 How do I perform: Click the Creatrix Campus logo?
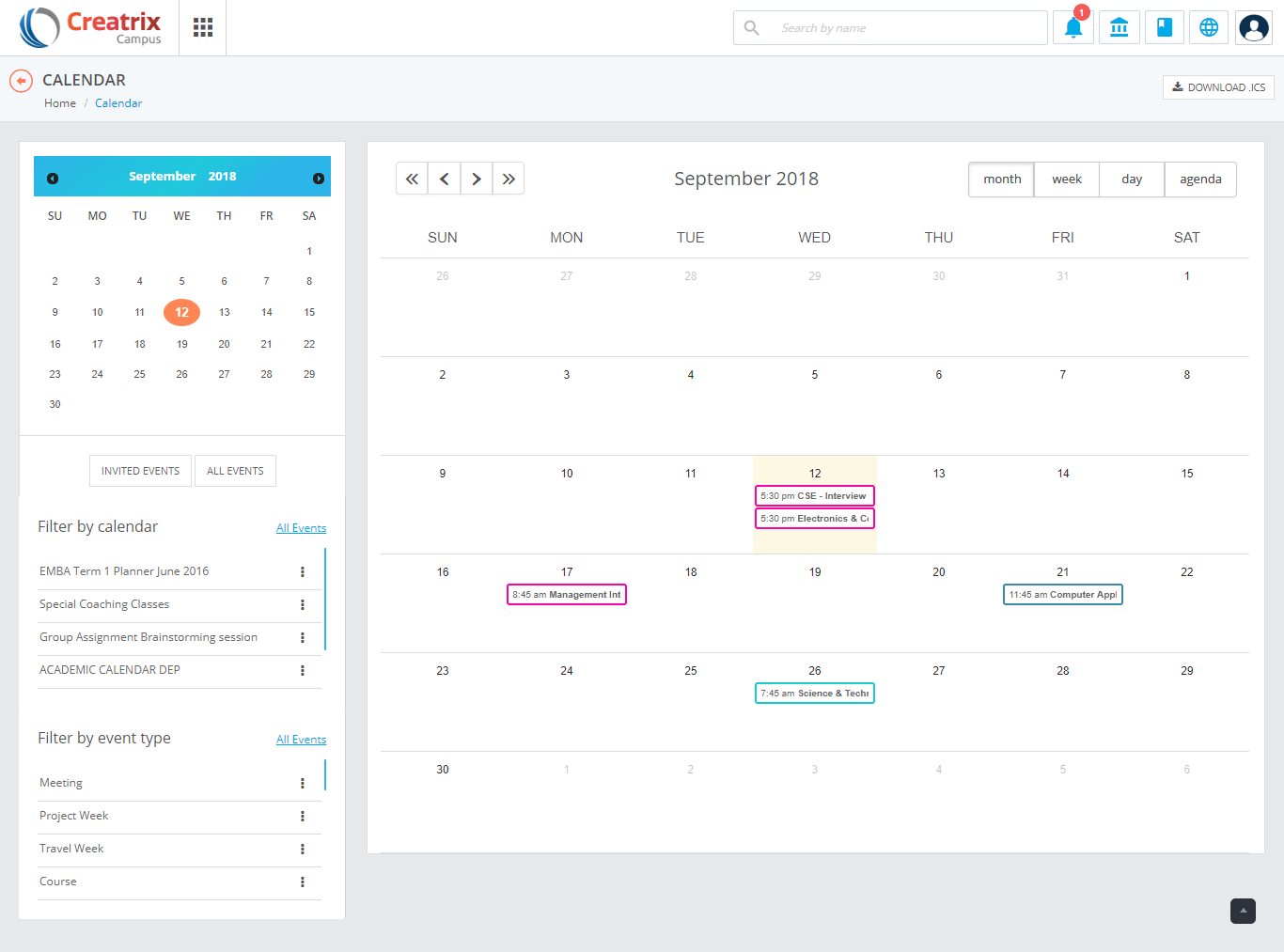(91, 27)
